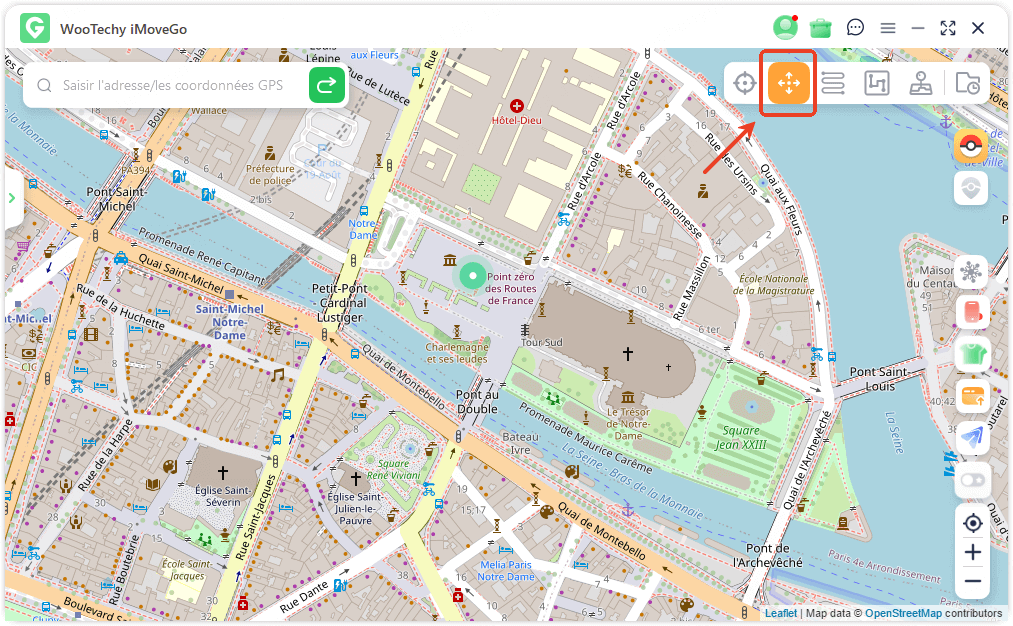Click the Leaflet link

(781, 613)
